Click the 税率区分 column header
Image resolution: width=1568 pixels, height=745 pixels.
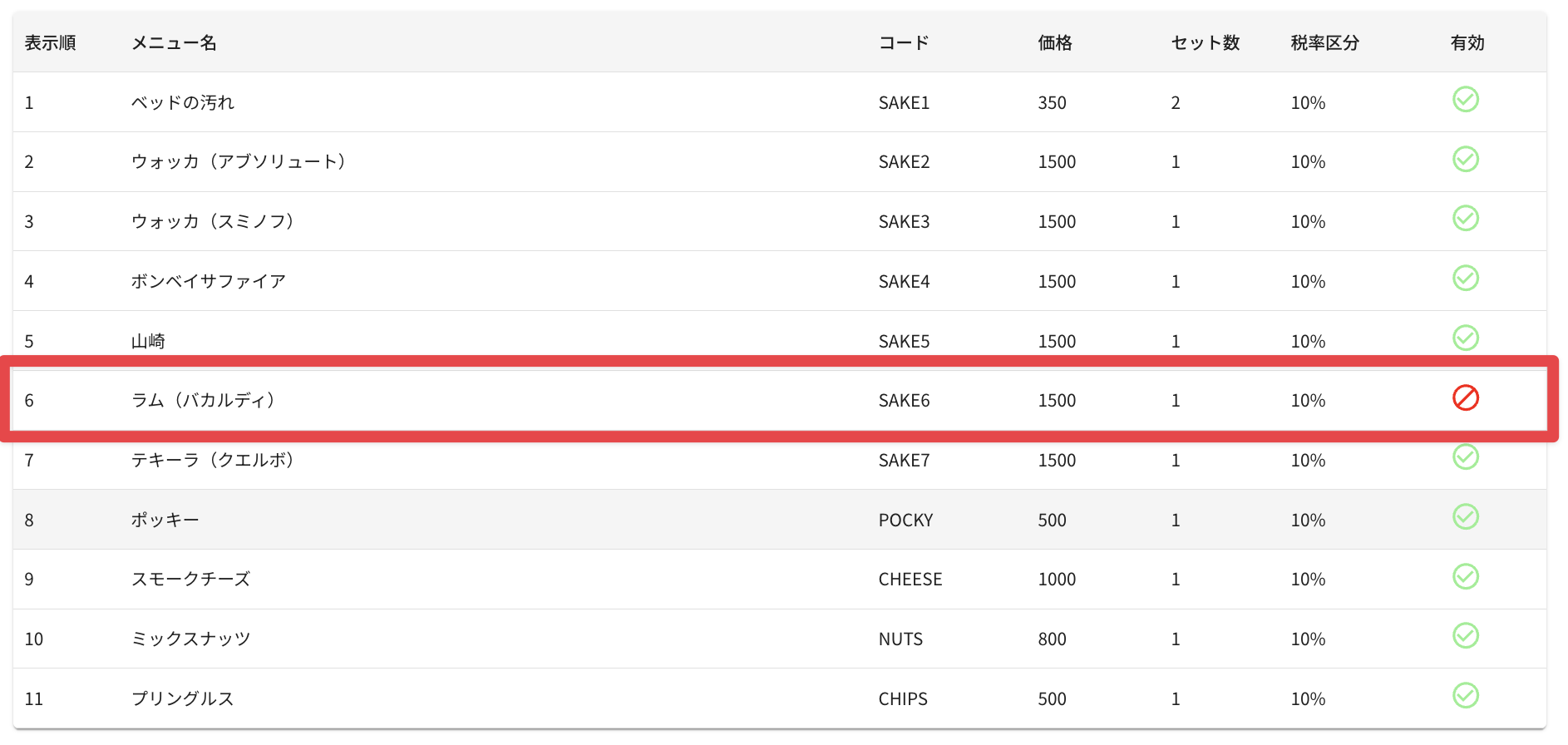point(1324,42)
